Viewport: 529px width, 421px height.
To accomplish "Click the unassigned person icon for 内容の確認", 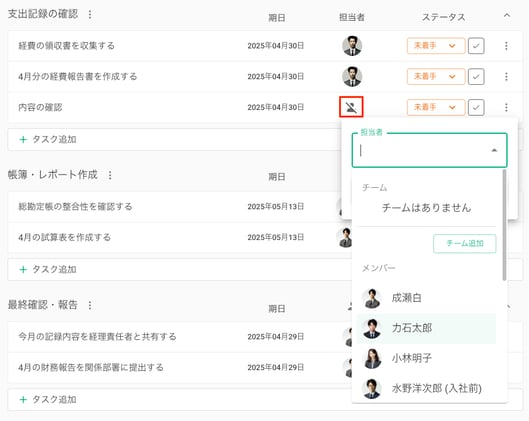I will coord(351,107).
